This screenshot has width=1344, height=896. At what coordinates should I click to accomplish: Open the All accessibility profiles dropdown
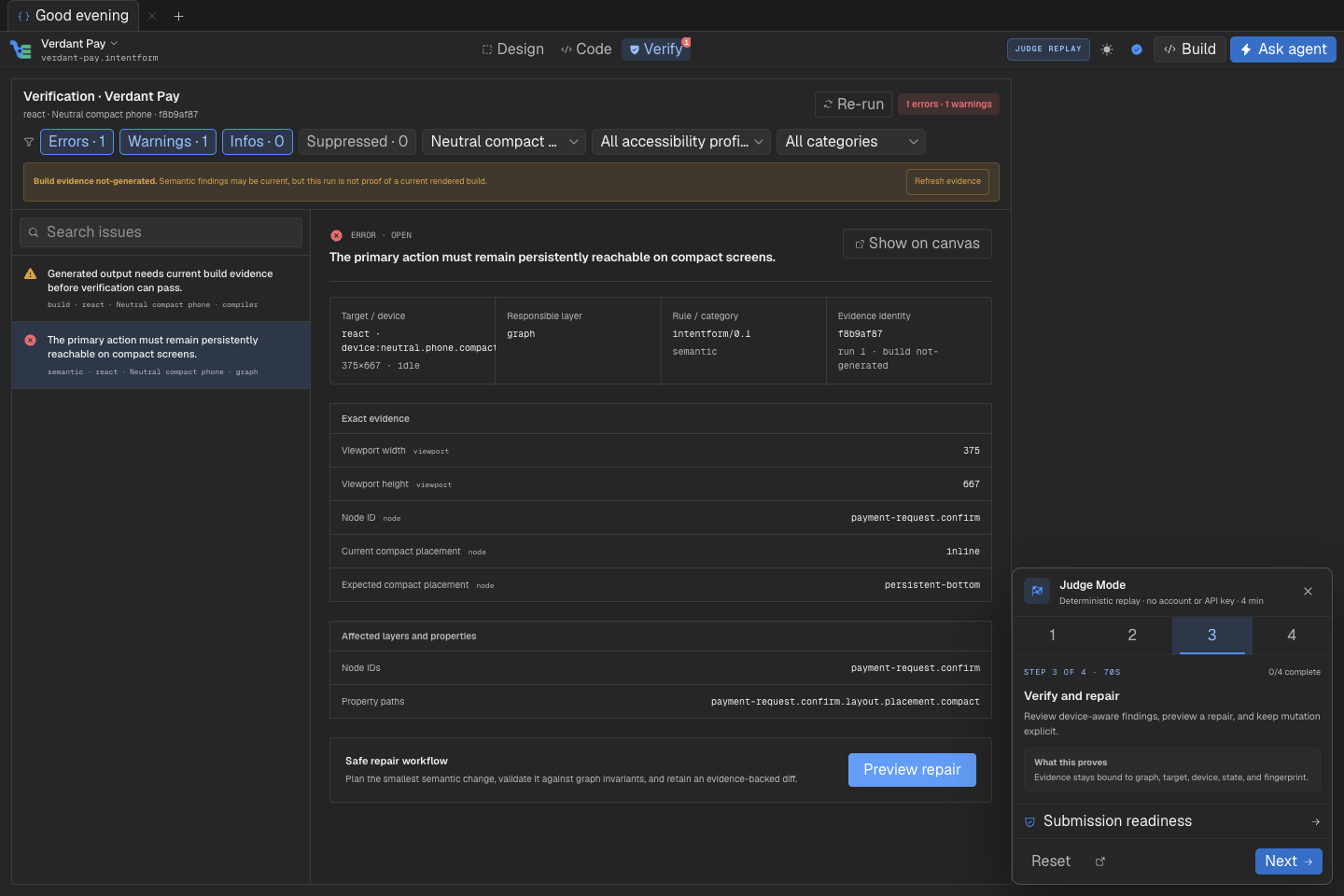pyautogui.click(x=681, y=142)
